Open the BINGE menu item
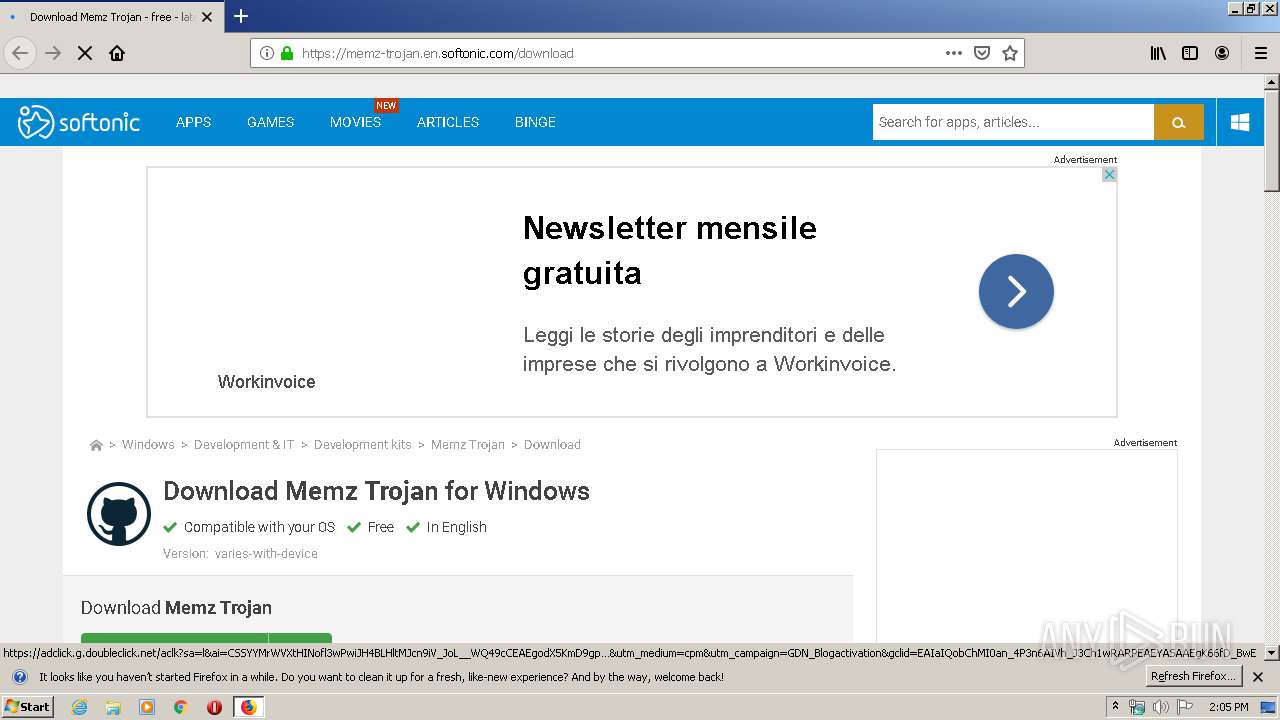1280x720 pixels. [535, 122]
